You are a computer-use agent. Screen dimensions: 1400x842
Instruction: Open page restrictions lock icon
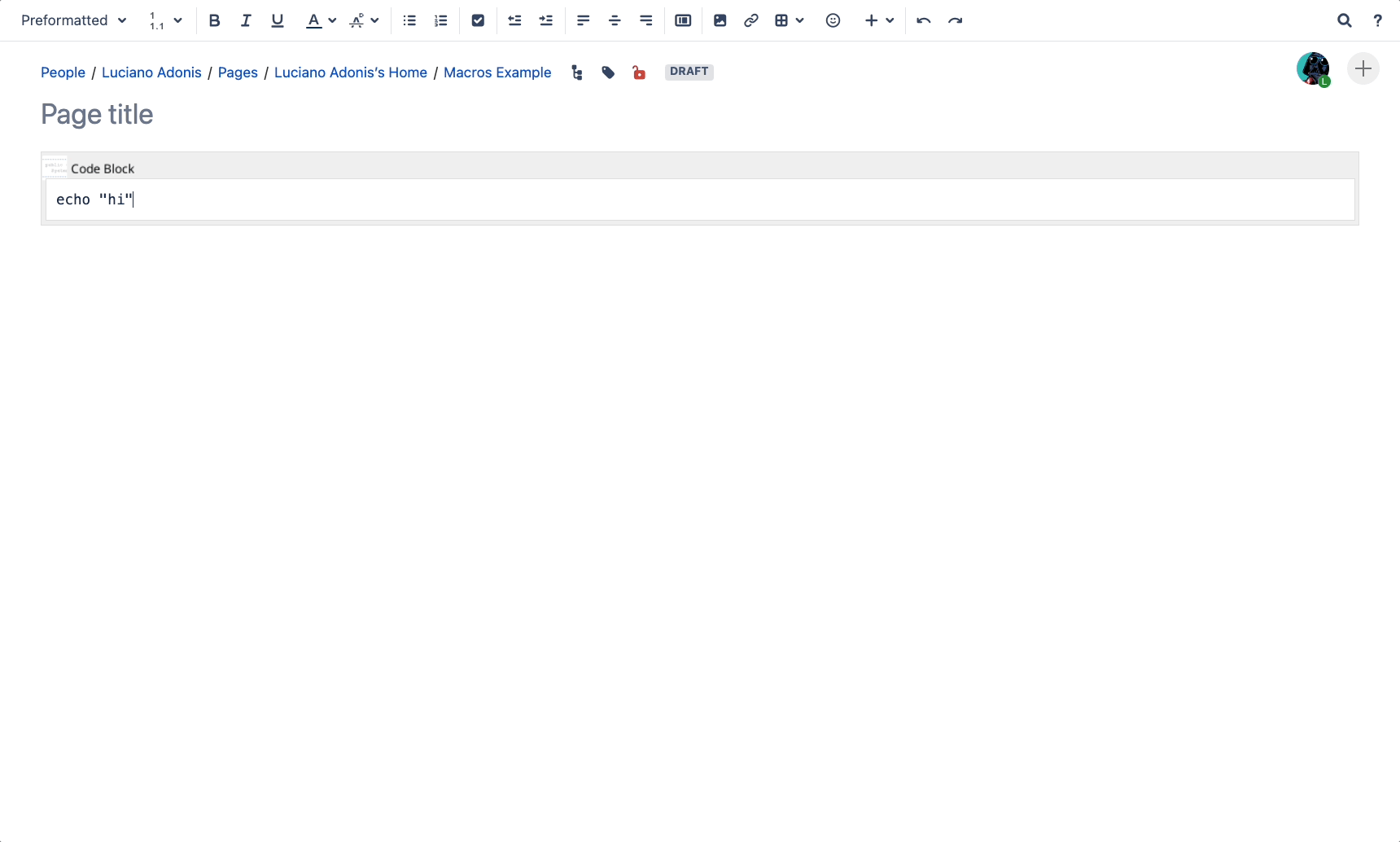[639, 72]
